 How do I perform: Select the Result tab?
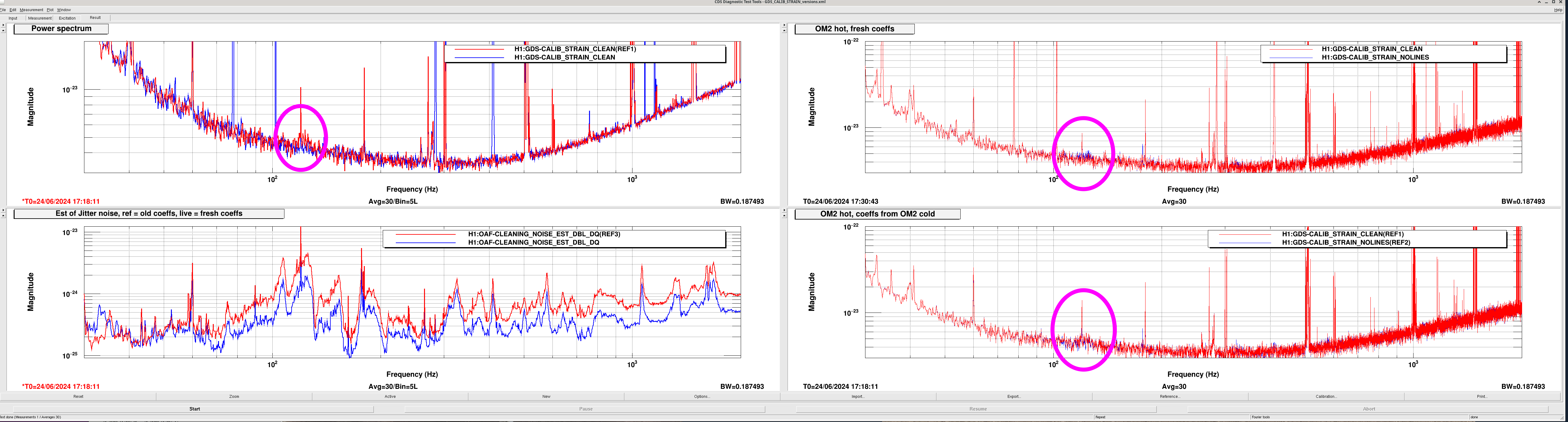point(96,18)
